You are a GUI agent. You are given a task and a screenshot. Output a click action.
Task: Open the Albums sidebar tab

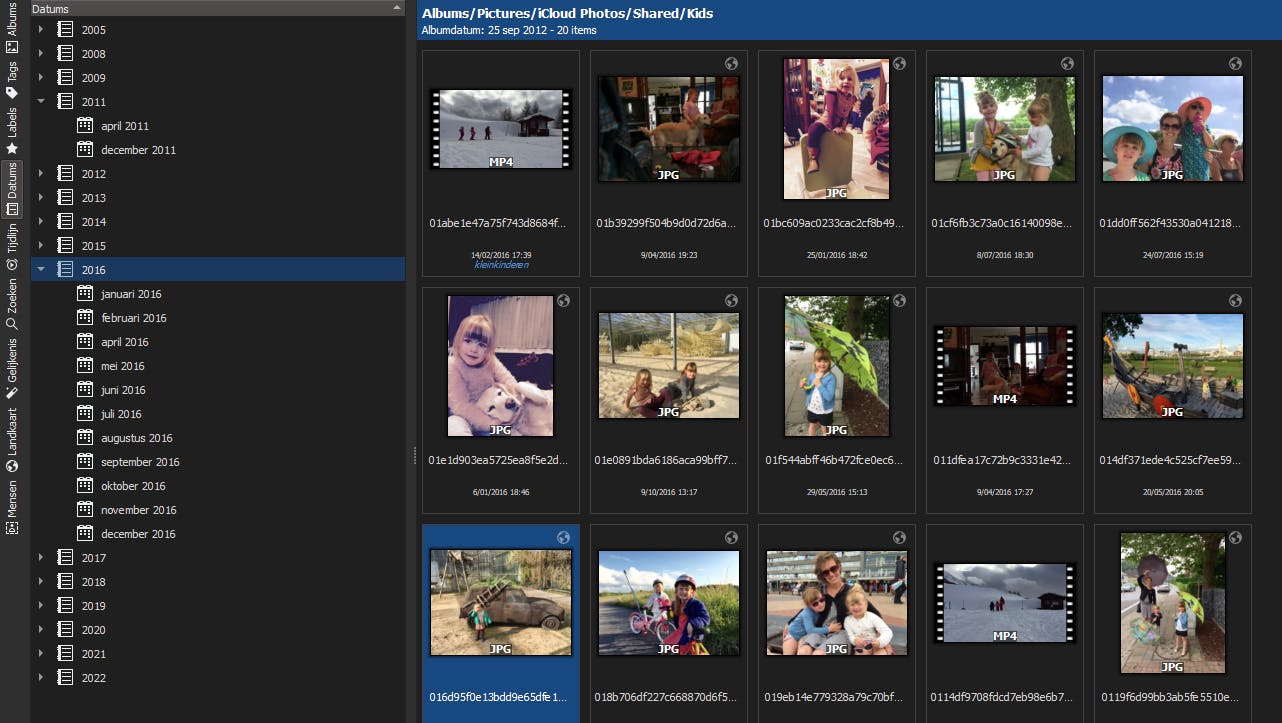(x=12, y=27)
